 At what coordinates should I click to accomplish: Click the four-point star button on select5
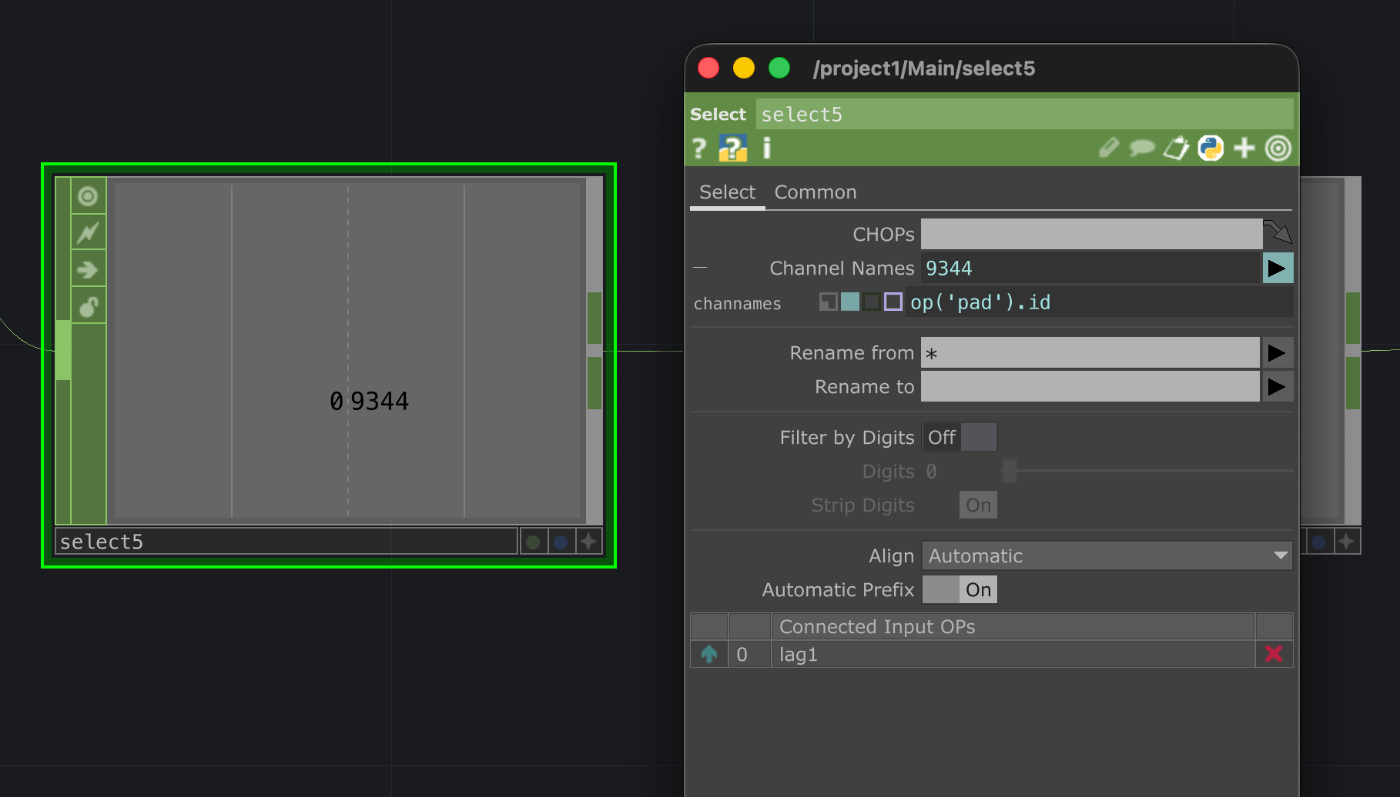click(589, 542)
